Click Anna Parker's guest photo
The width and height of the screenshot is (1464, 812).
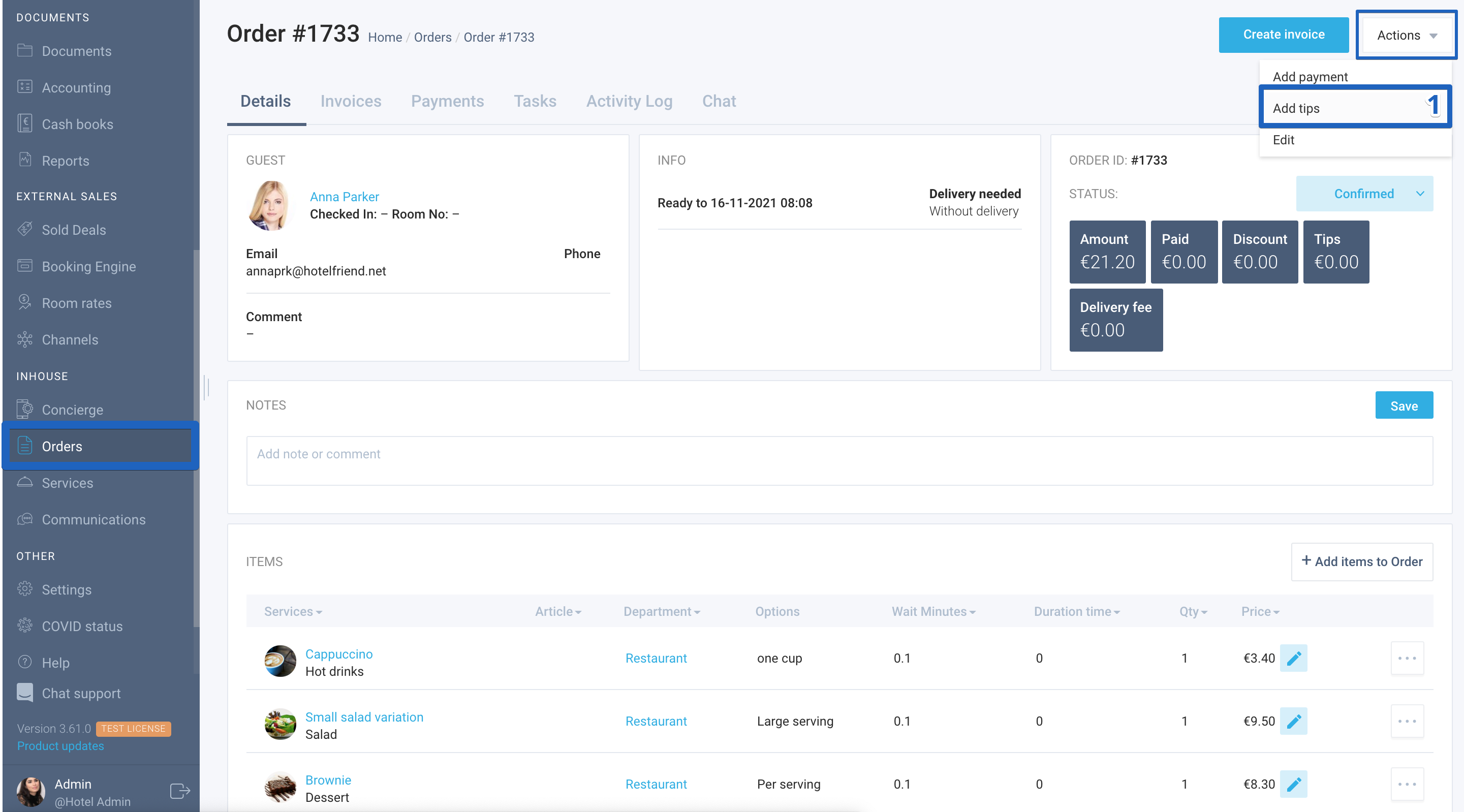tap(270, 206)
